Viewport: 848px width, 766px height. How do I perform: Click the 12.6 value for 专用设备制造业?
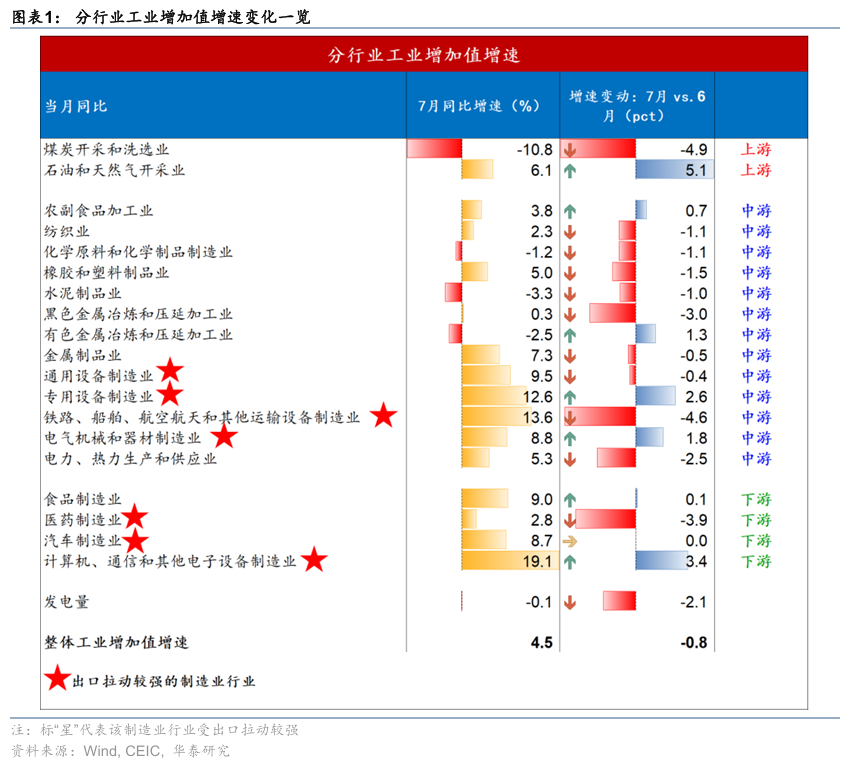pos(537,397)
